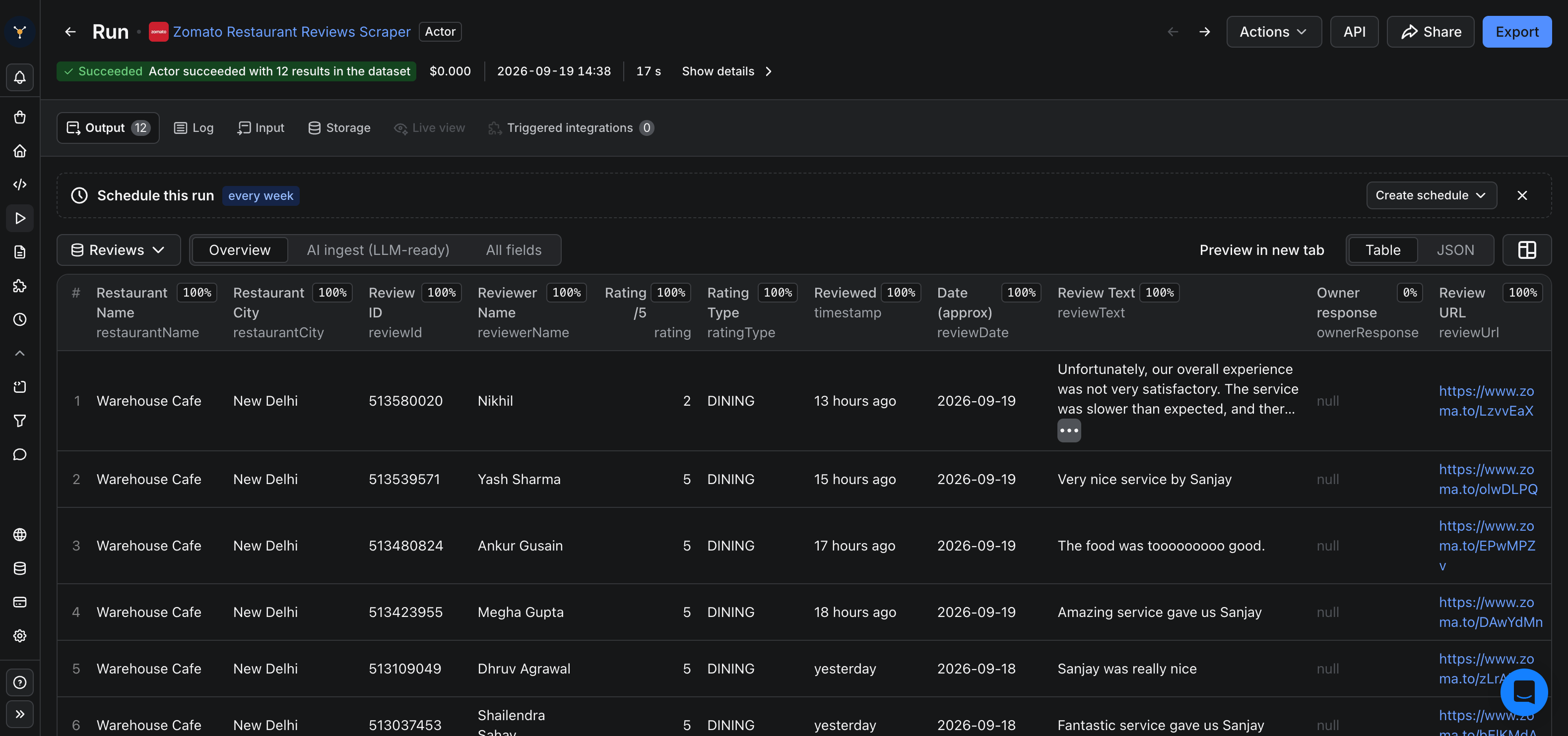Open Proxy globe icon in sidebar

pos(19,535)
